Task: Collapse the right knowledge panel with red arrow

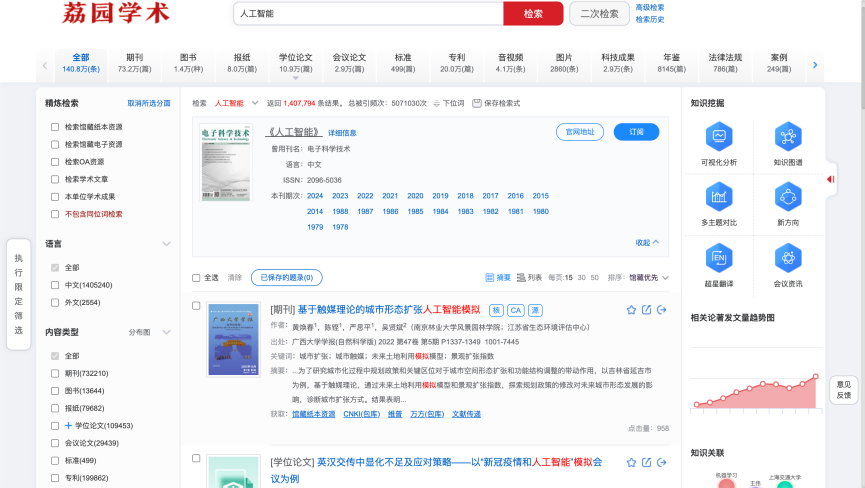Action: 831,179
